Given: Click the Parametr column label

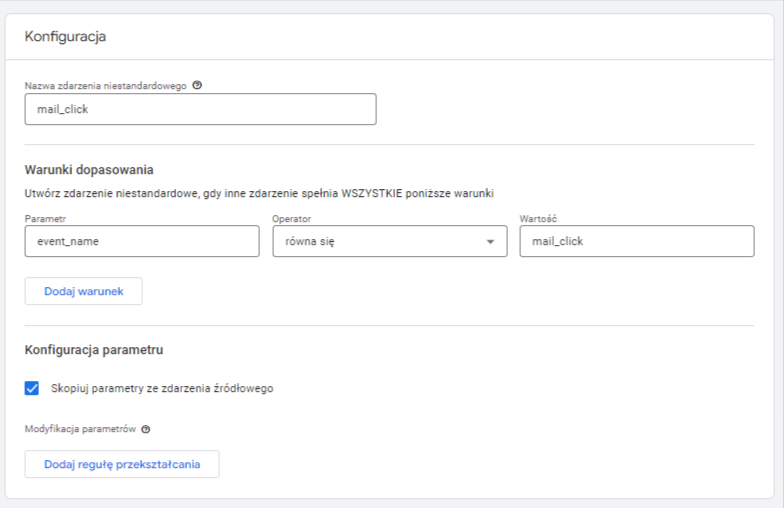Looking at the screenshot, I should click(45, 218).
